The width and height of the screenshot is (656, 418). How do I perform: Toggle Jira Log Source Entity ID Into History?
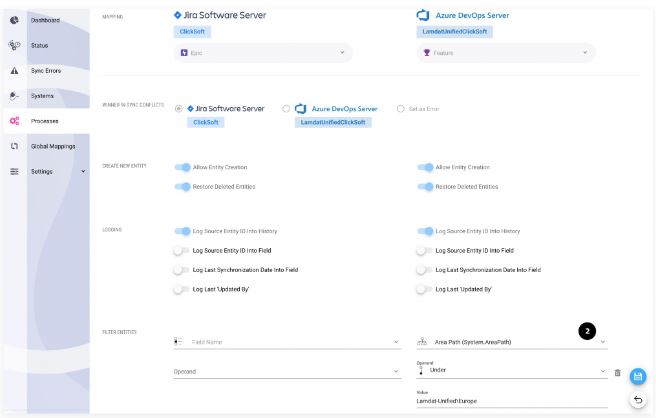pyautogui.click(x=182, y=231)
